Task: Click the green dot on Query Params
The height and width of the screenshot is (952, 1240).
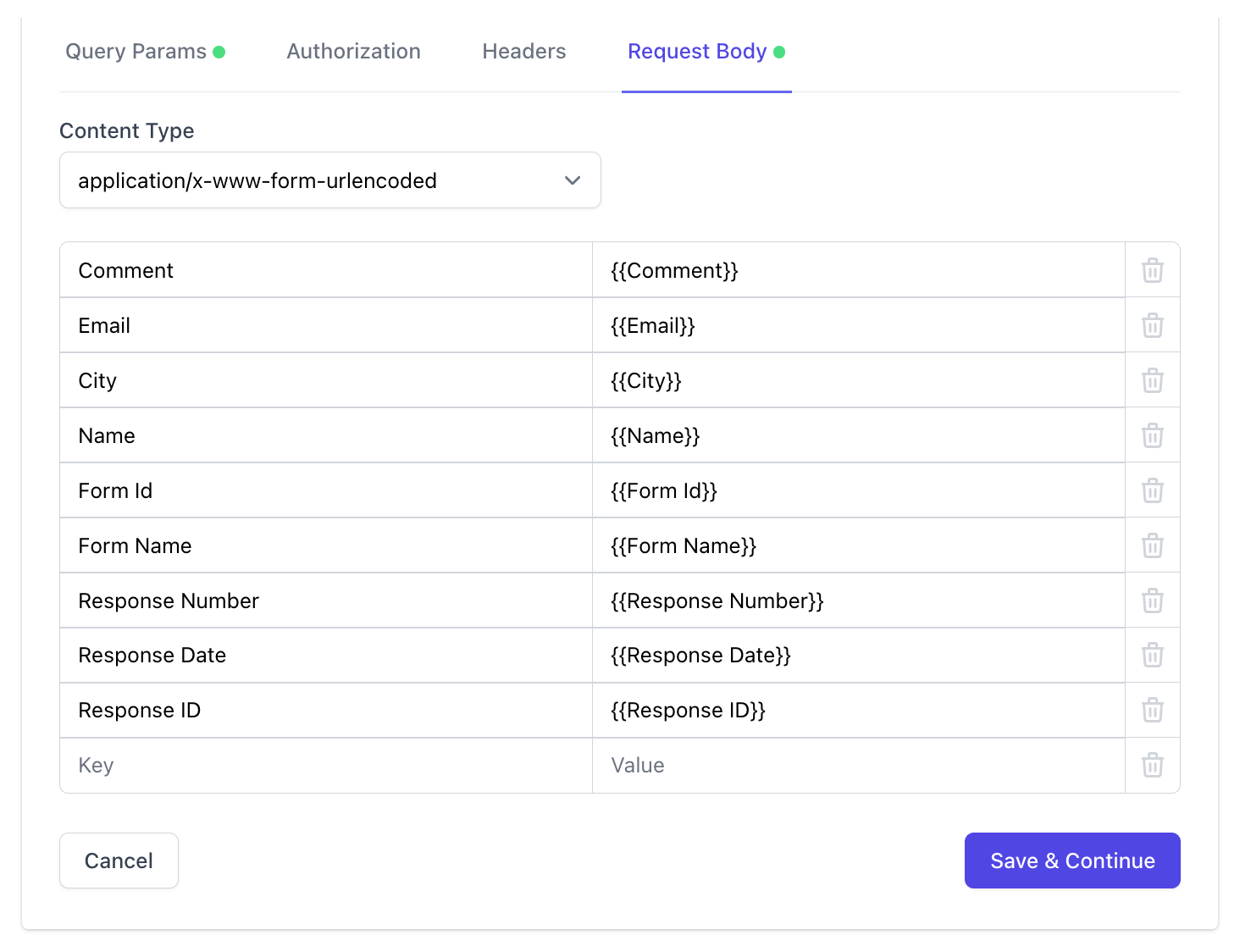Action: click(x=220, y=52)
